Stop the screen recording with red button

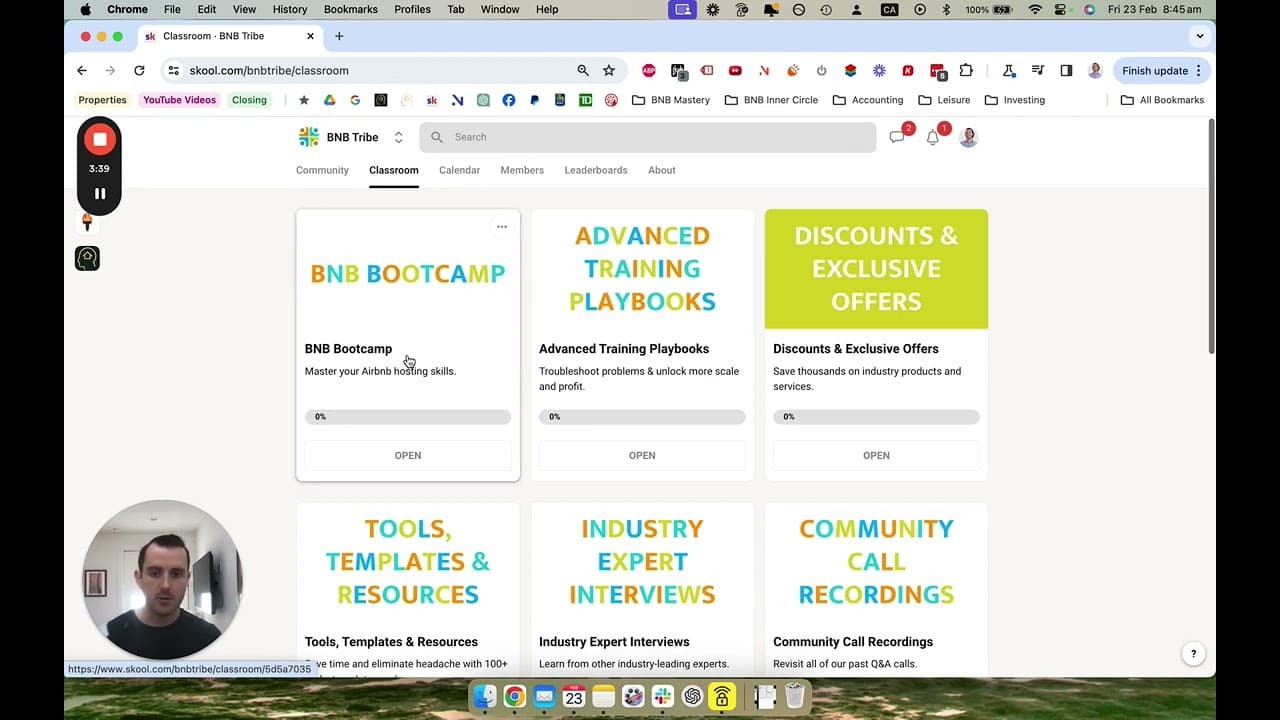pyautogui.click(x=99, y=140)
